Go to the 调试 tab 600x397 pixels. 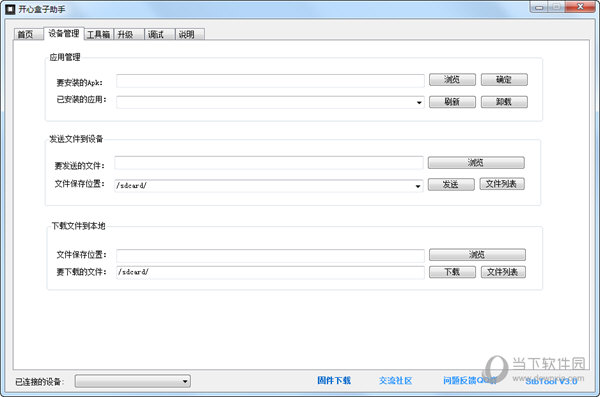coord(159,34)
